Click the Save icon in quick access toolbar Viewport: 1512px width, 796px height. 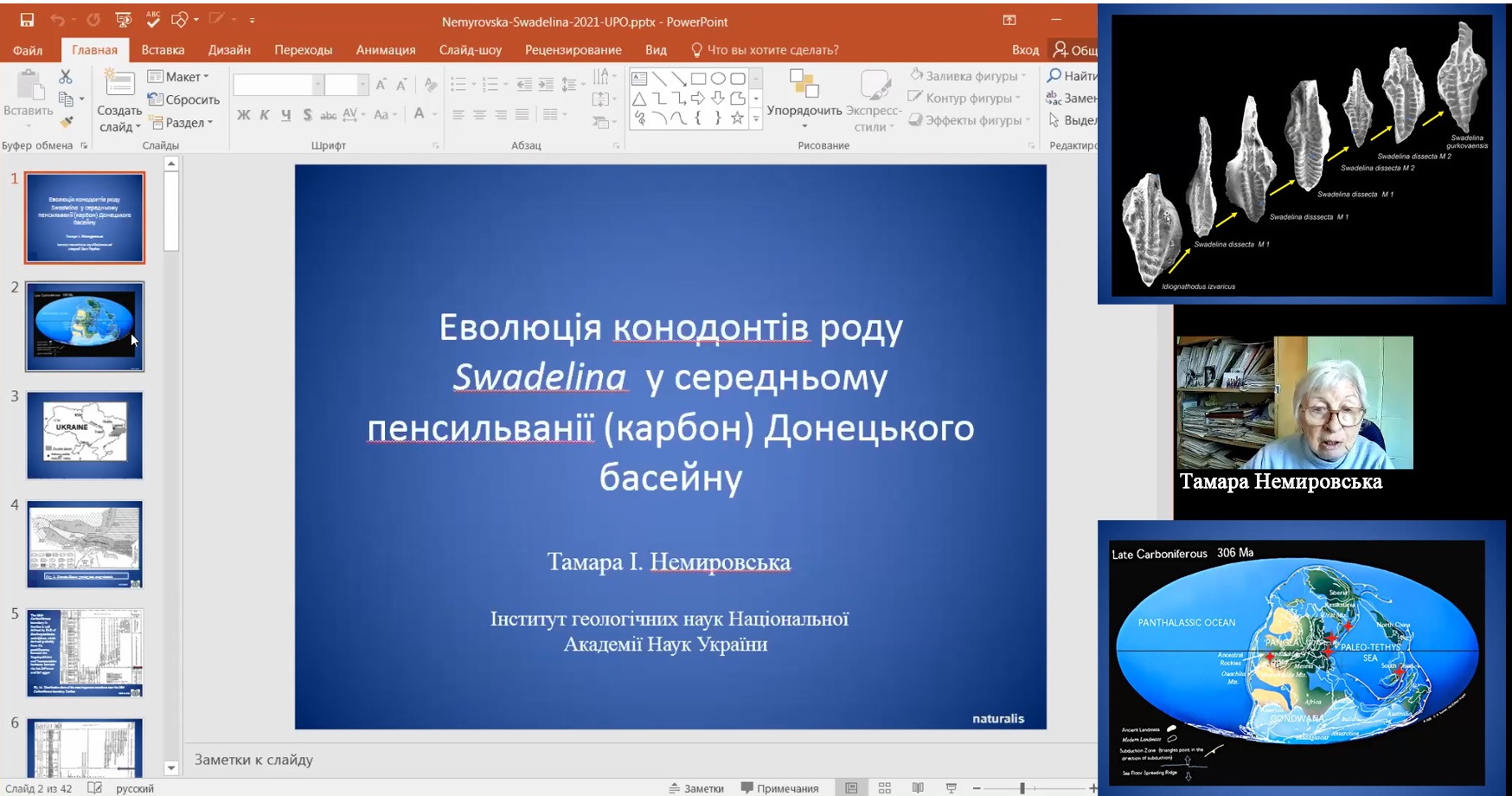(27, 19)
